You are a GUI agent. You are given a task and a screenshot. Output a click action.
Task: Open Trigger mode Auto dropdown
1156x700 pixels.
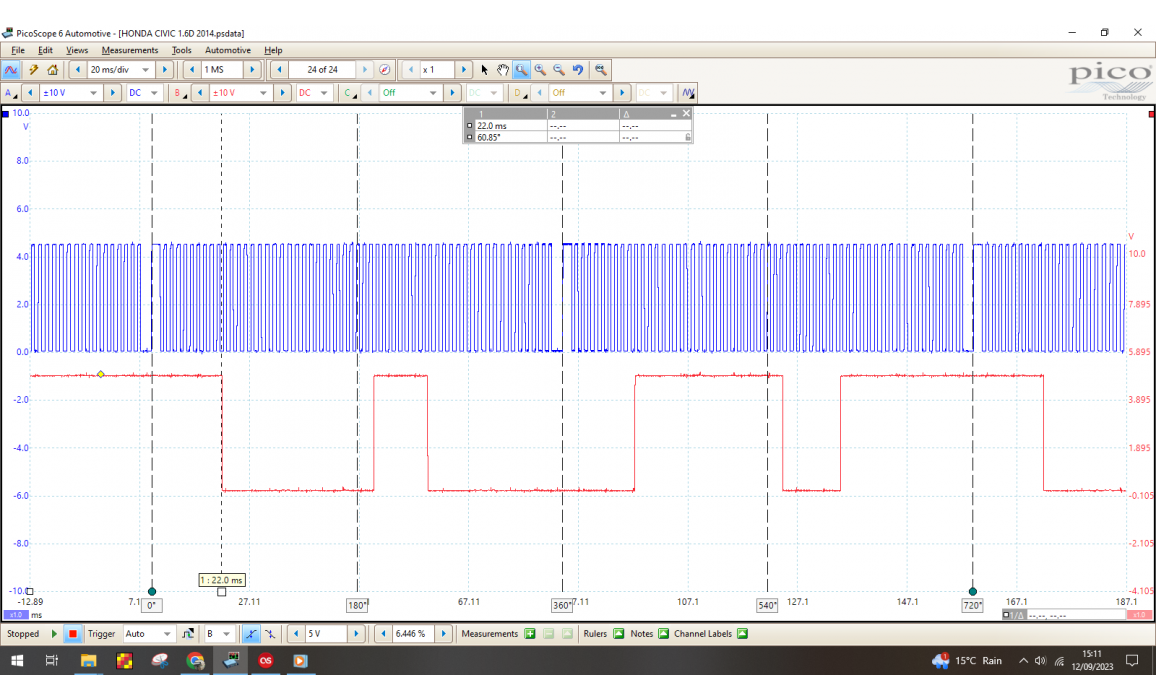[165, 634]
